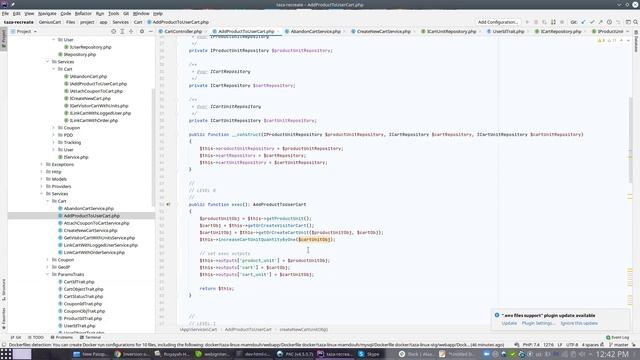Click the locate file target icon in Project panel
The image size is (640, 360).
113,31
